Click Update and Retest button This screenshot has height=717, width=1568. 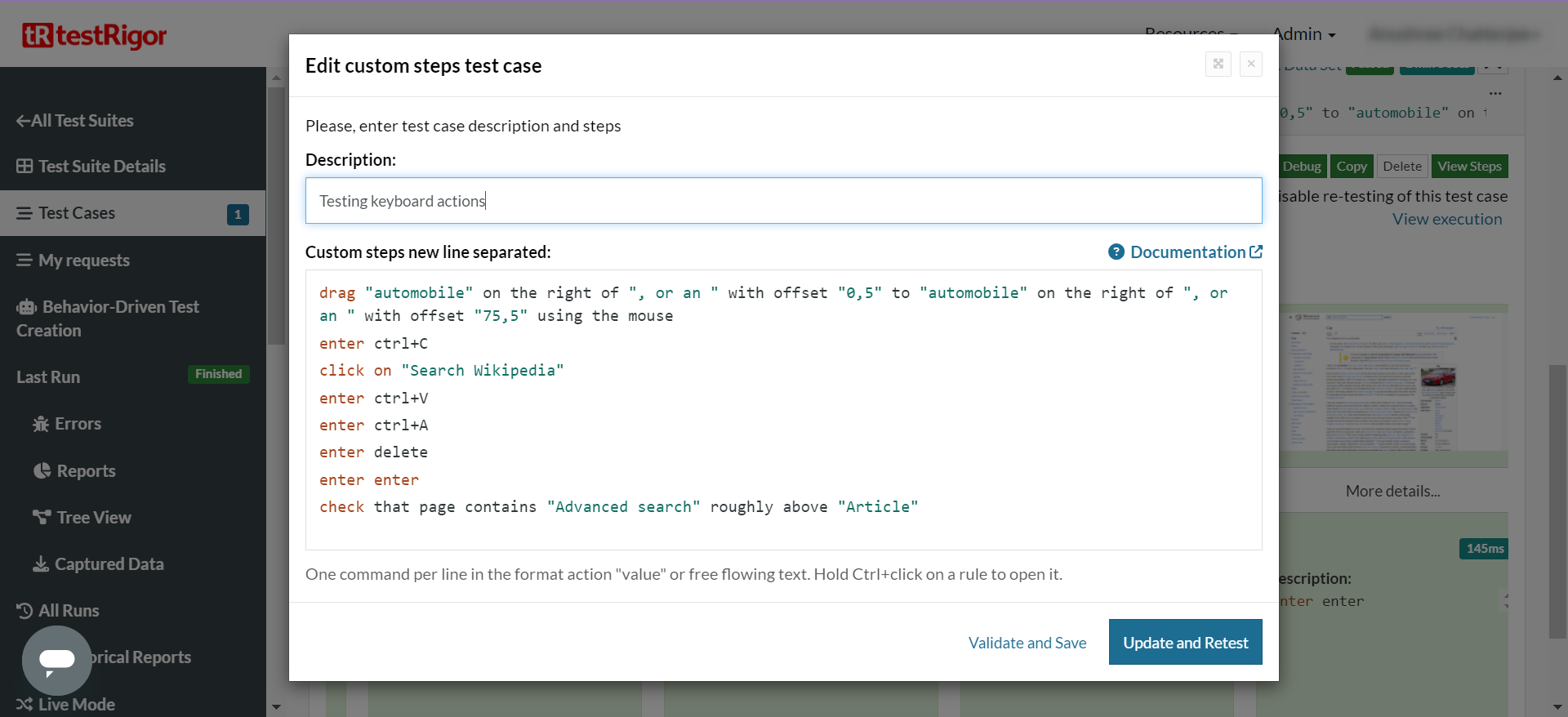(x=1185, y=643)
